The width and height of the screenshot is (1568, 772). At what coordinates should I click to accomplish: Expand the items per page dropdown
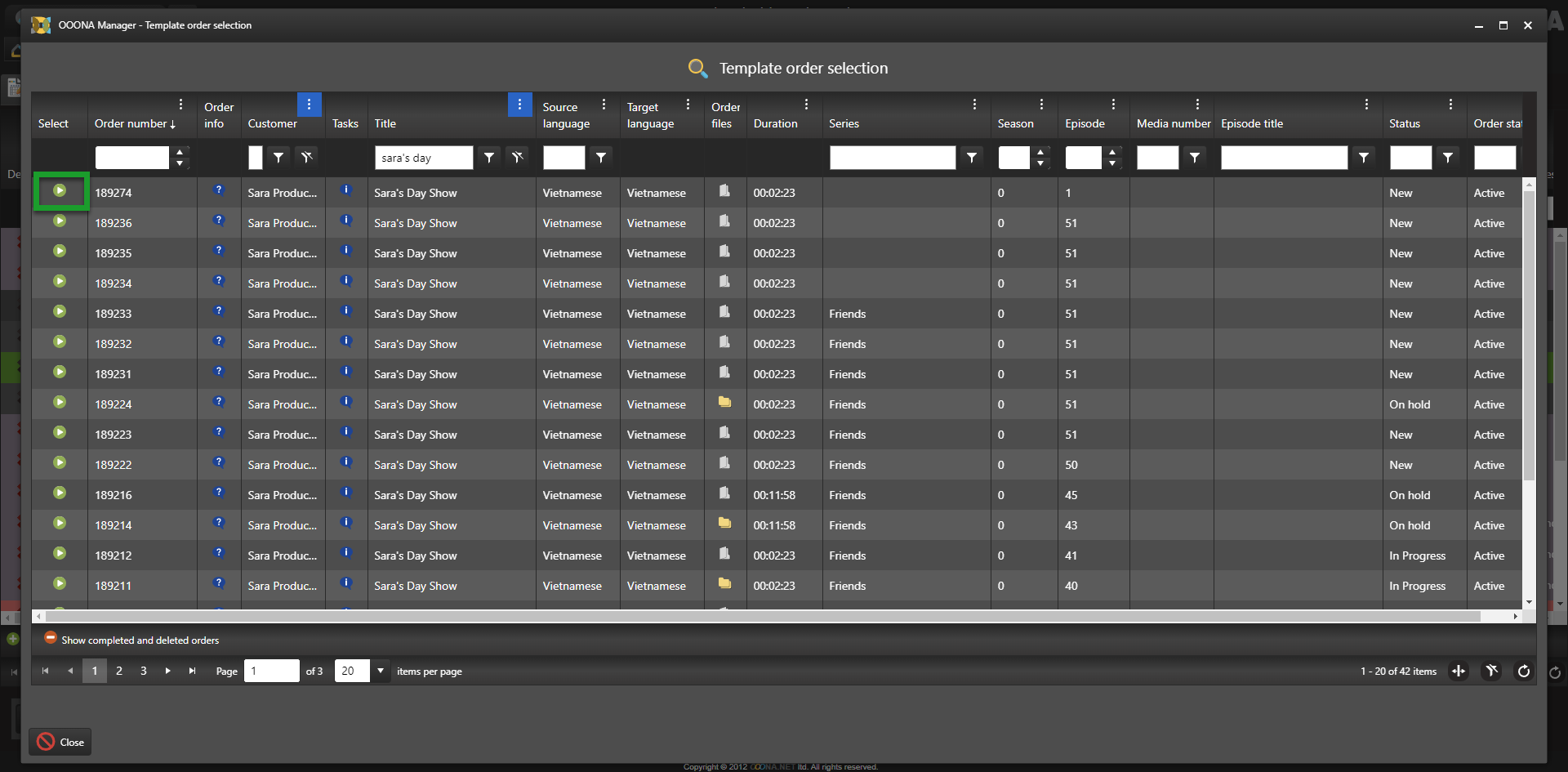point(381,671)
